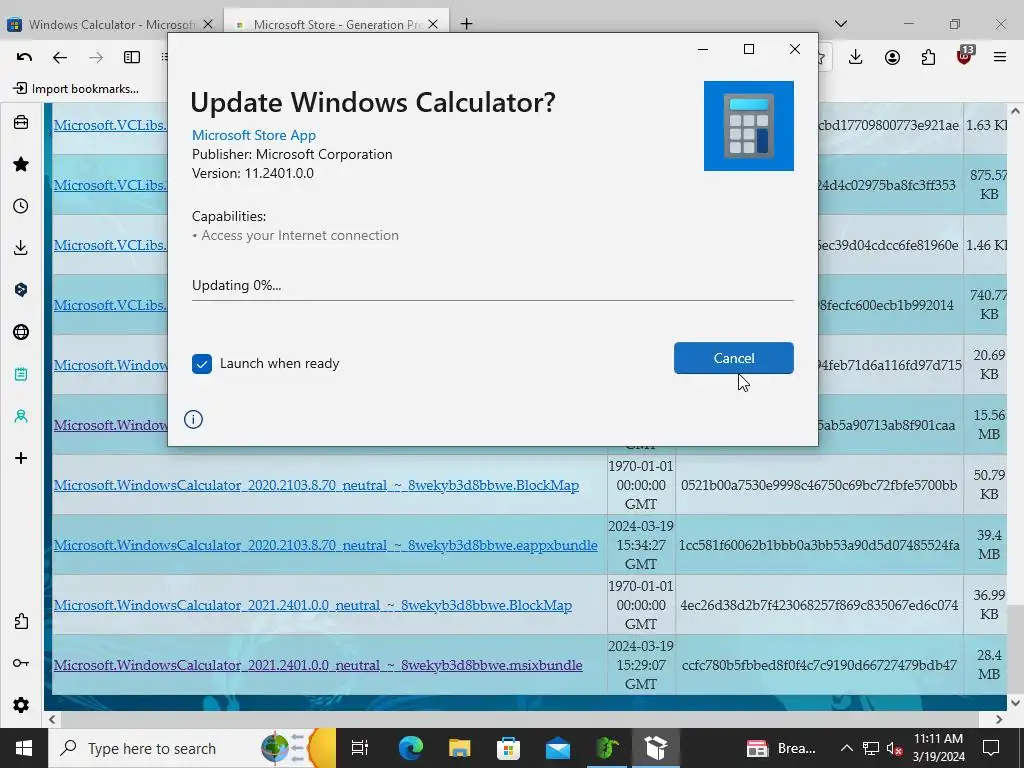Open the Downloads sidebar panel icon
Image resolution: width=1024 pixels, height=768 pixels.
coord(21,248)
